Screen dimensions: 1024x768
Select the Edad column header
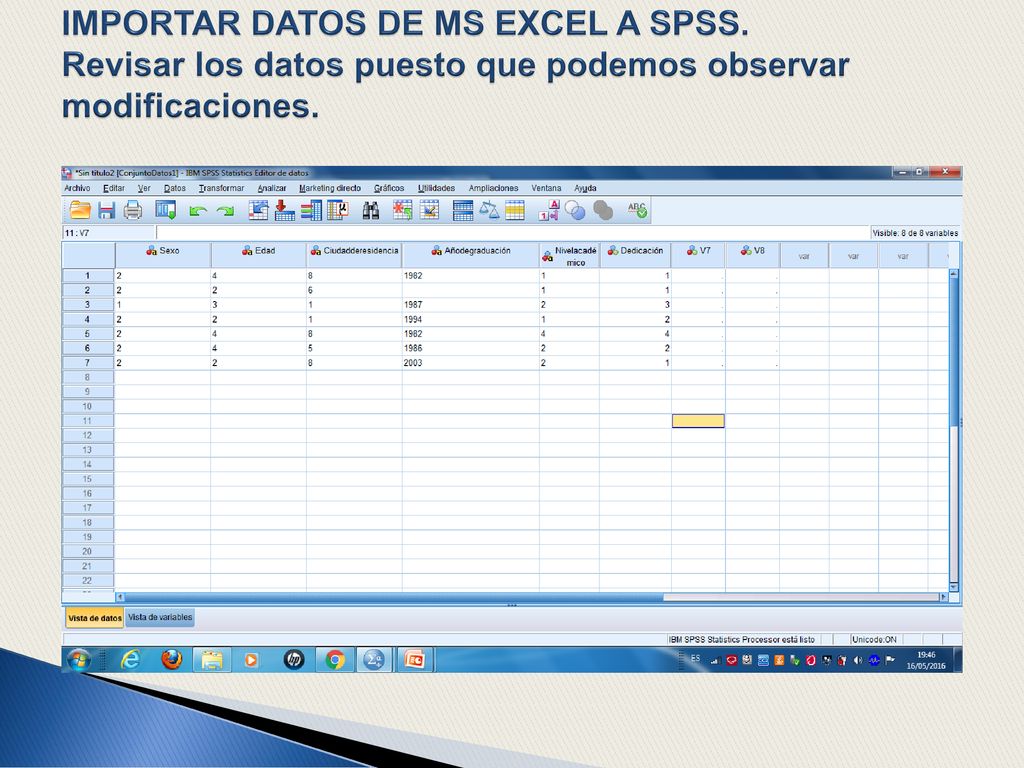pyautogui.click(x=259, y=255)
